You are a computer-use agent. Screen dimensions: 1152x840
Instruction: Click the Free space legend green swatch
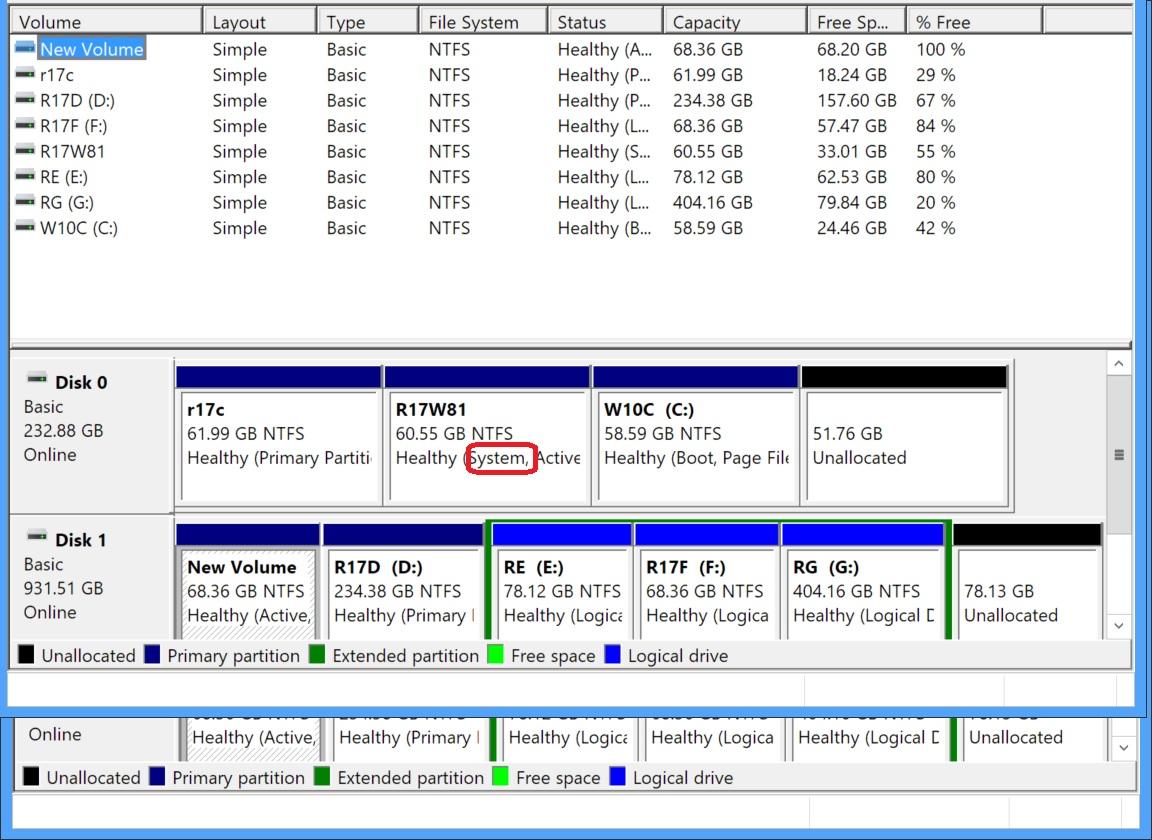pyautogui.click(x=495, y=654)
